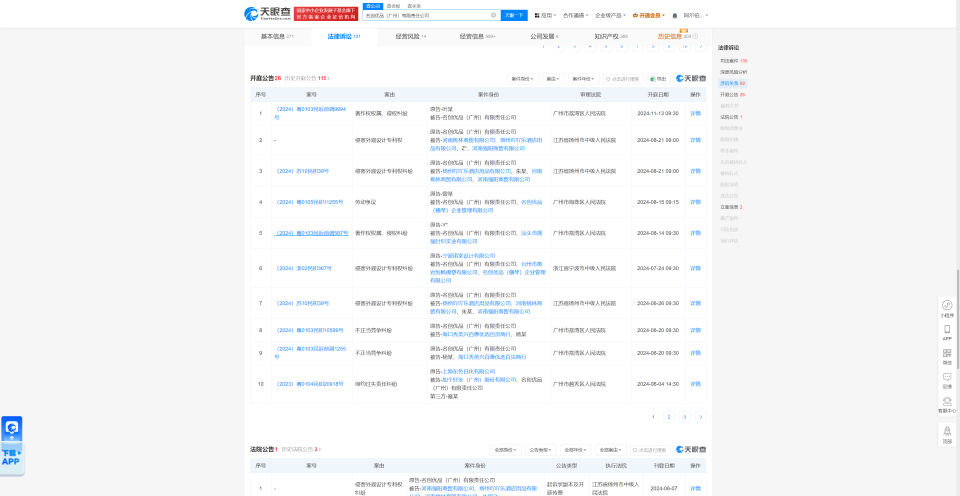
Task: Select the 查公司 search type tab
Action: coord(372,6)
